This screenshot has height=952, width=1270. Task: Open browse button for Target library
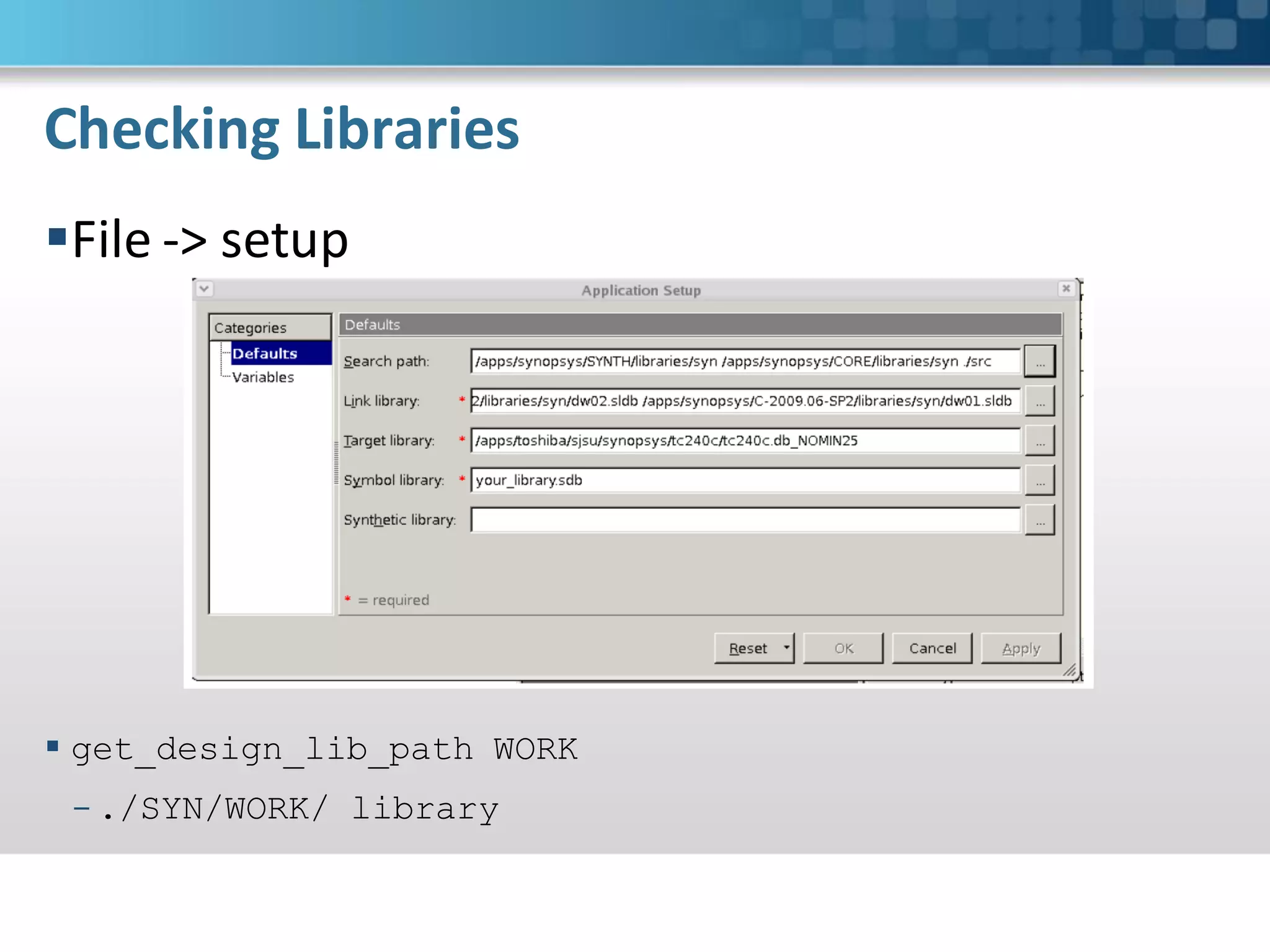[x=1040, y=440]
